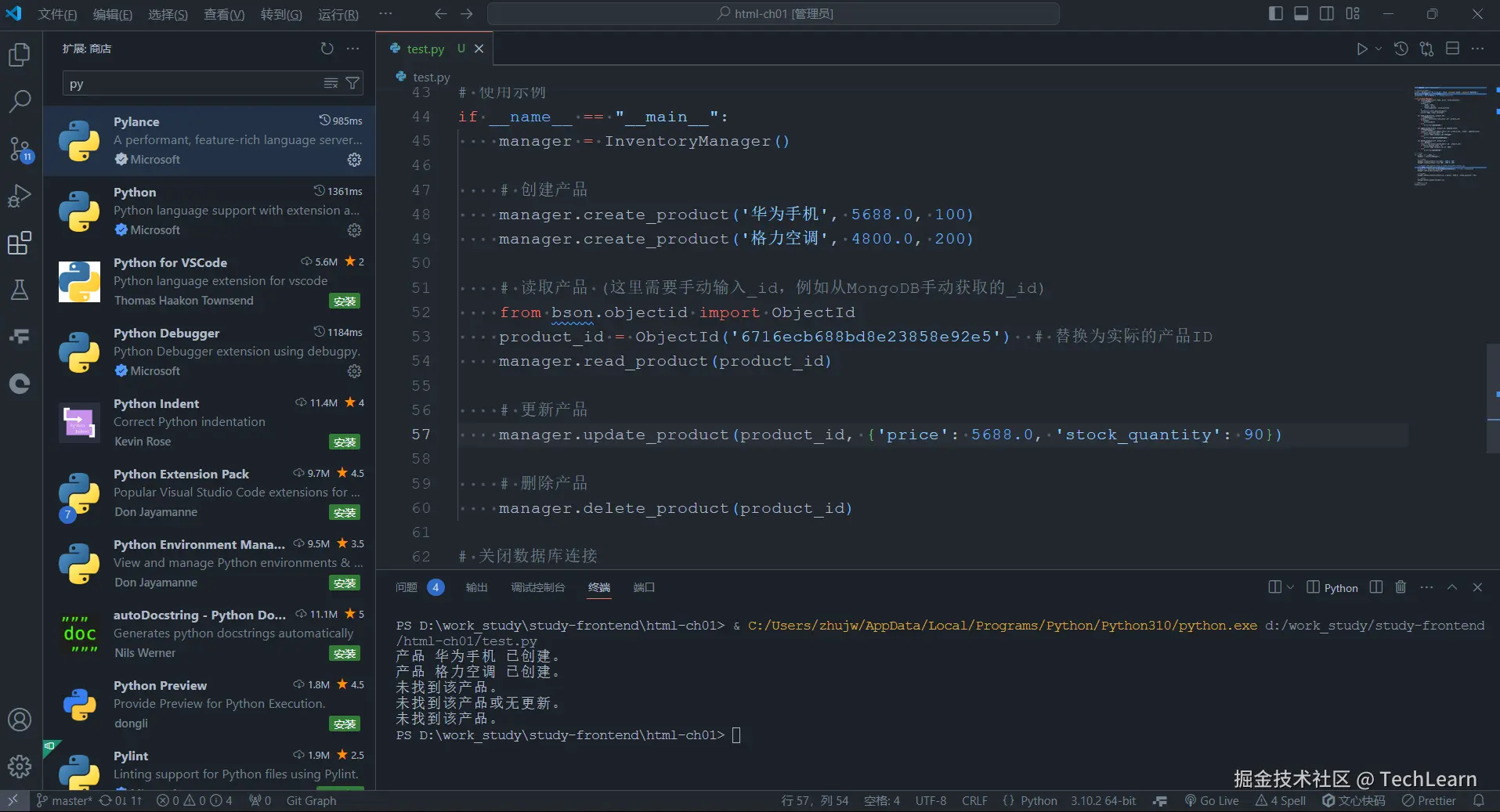
Task: Open the 编辑(E) menu
Action: [113, 14]
